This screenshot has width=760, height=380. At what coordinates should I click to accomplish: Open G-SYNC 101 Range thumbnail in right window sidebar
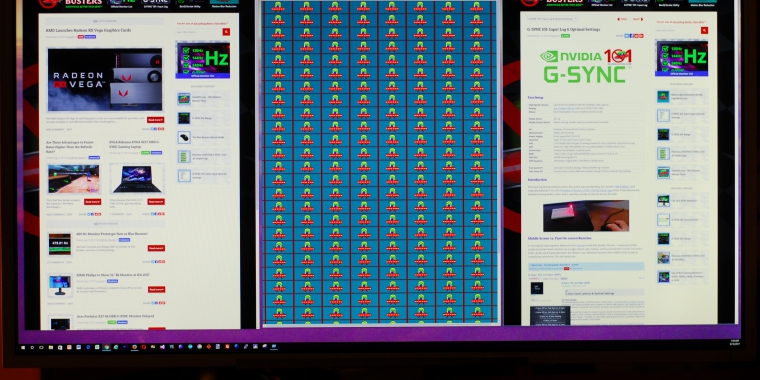click(x=663, y=134)
